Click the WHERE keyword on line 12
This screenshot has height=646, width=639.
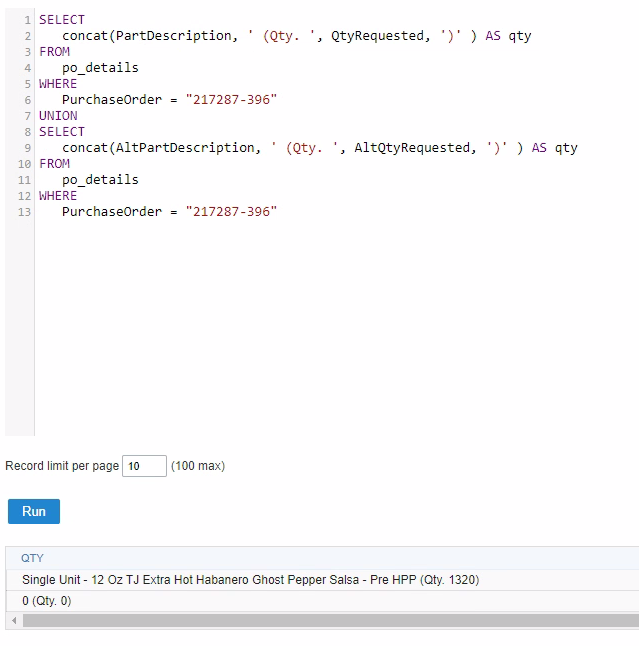click(x=58, y=196)
